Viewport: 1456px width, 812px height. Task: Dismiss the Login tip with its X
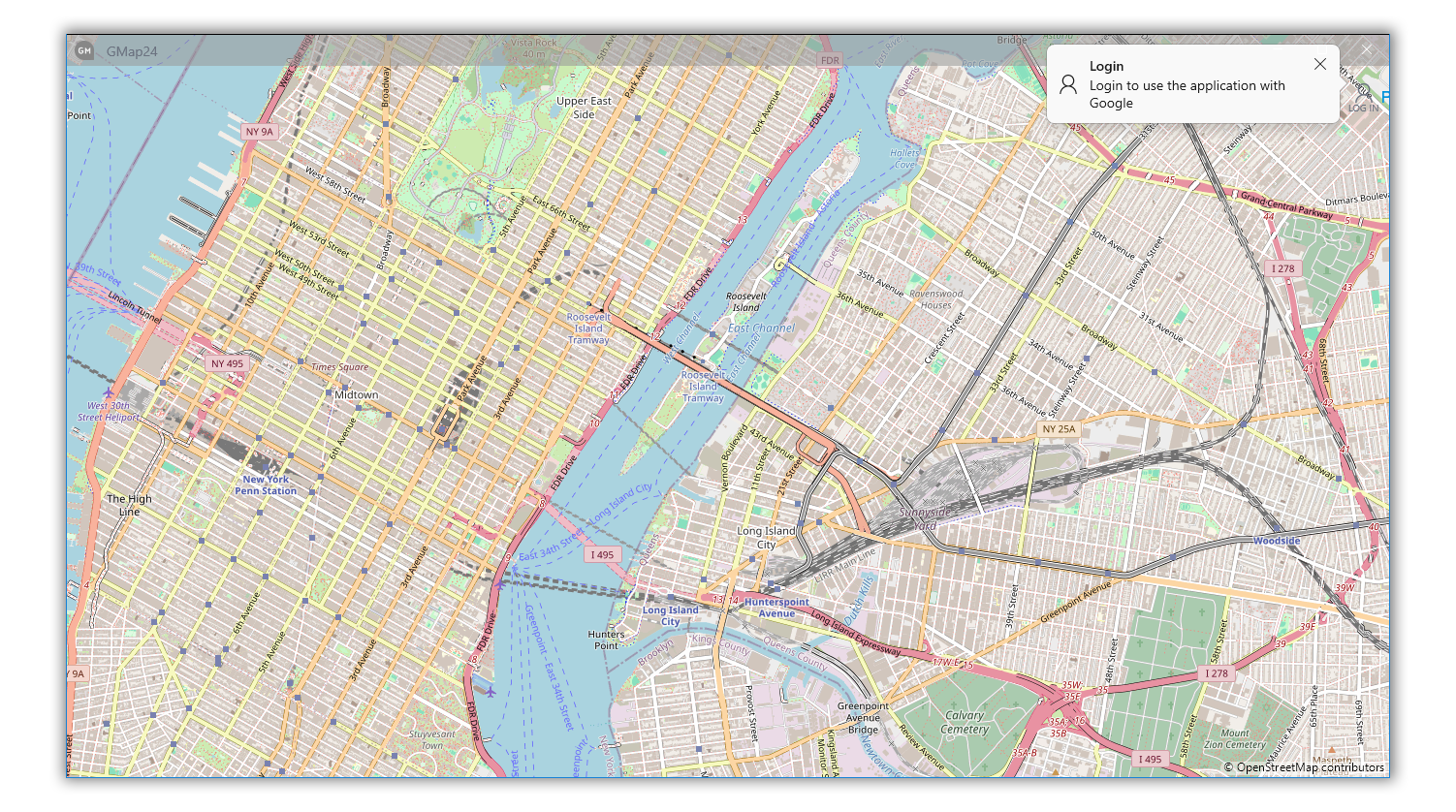point(1320,64)
